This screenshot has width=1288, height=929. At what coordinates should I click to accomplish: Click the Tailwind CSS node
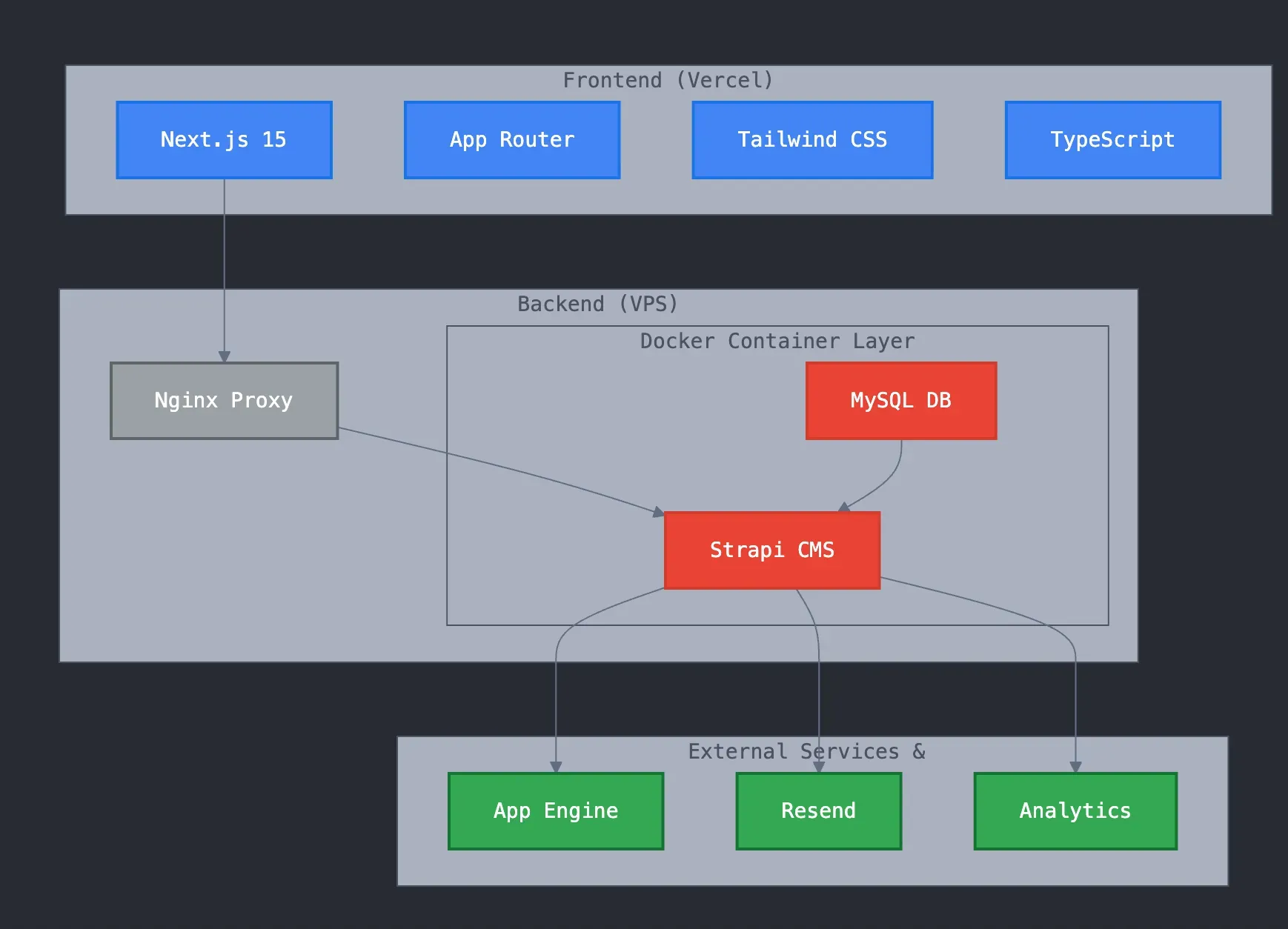[812, 140]
